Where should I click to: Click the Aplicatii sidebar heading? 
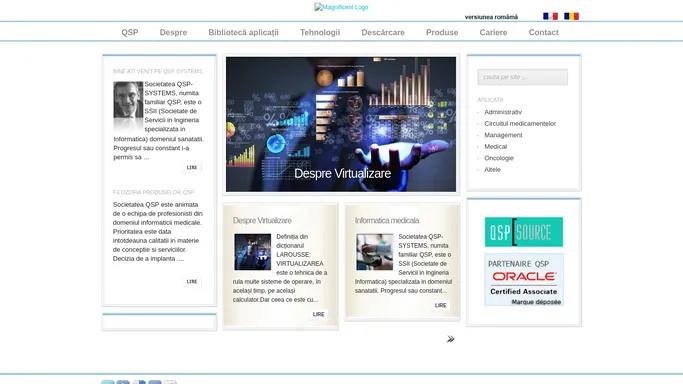coord(490,100)
